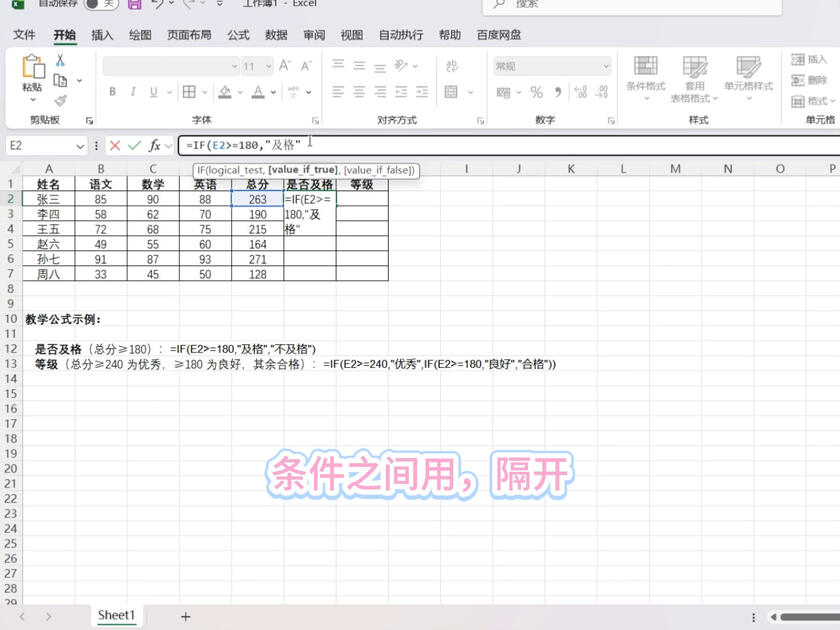Click 插入 insert cells button
Image resolution: width=840 pixels, height=630 pixels.
pos(809,59)
